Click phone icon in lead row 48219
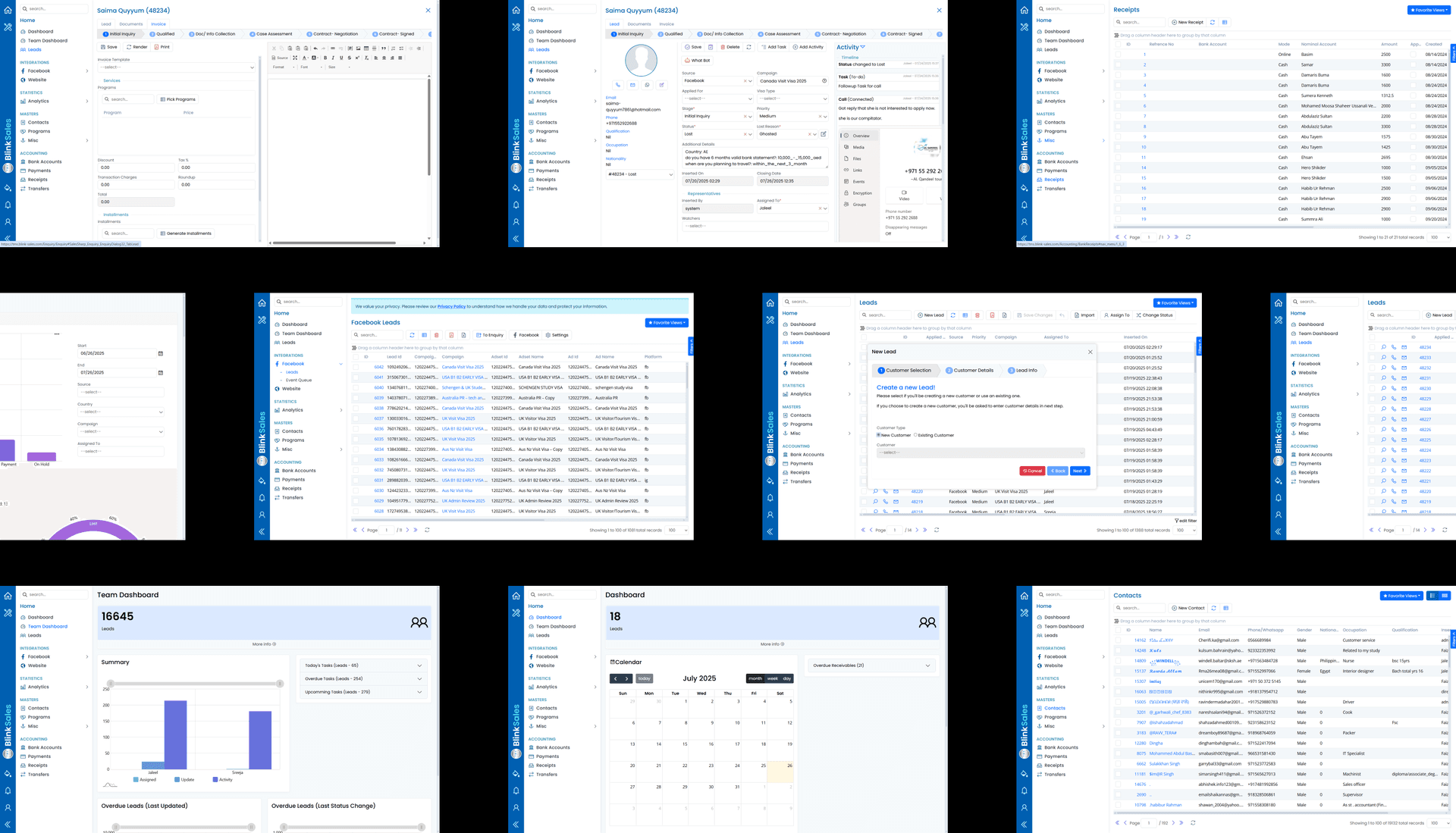 click(x=885, y=501)
